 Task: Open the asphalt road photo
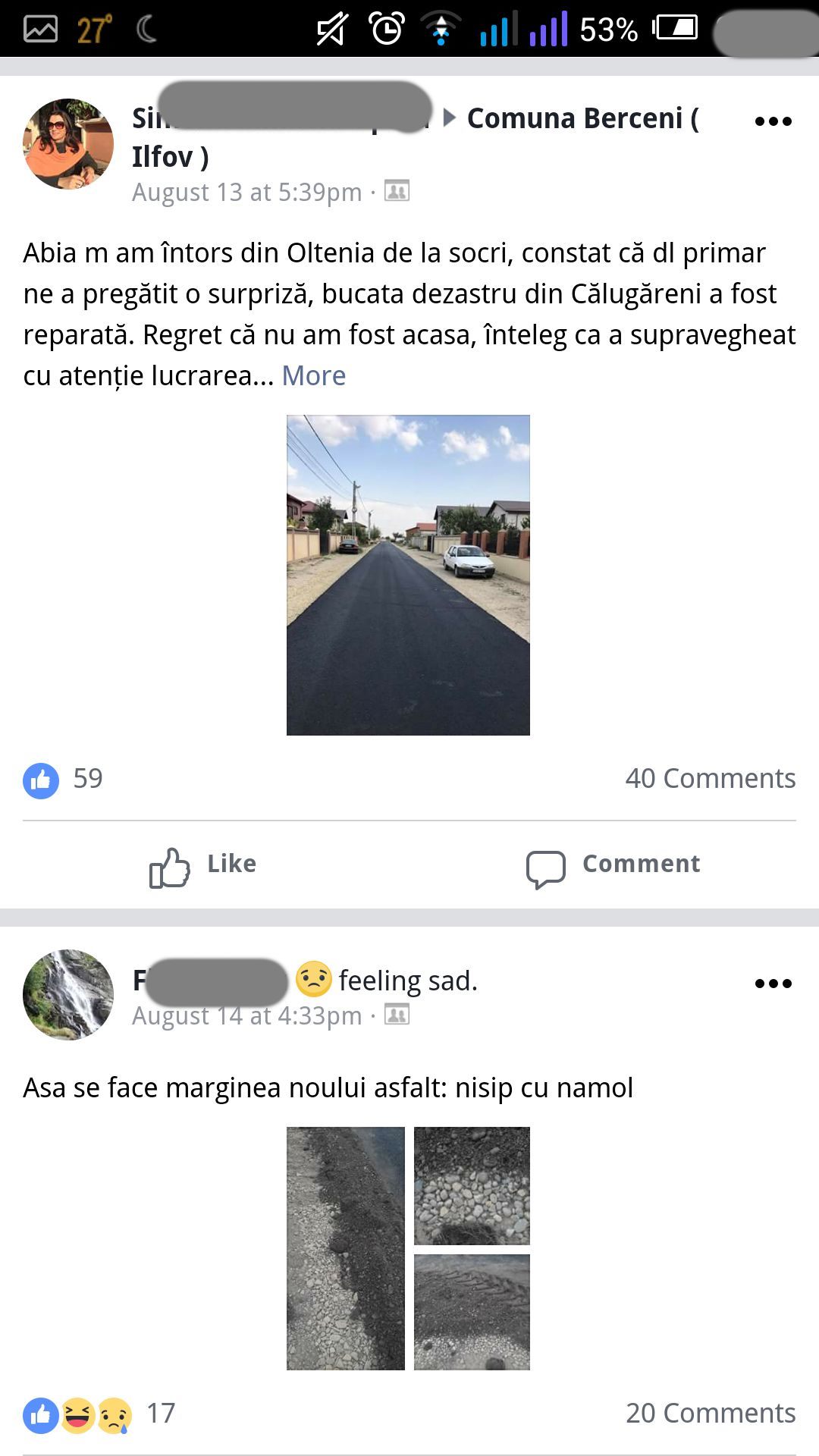click(408, 575)
